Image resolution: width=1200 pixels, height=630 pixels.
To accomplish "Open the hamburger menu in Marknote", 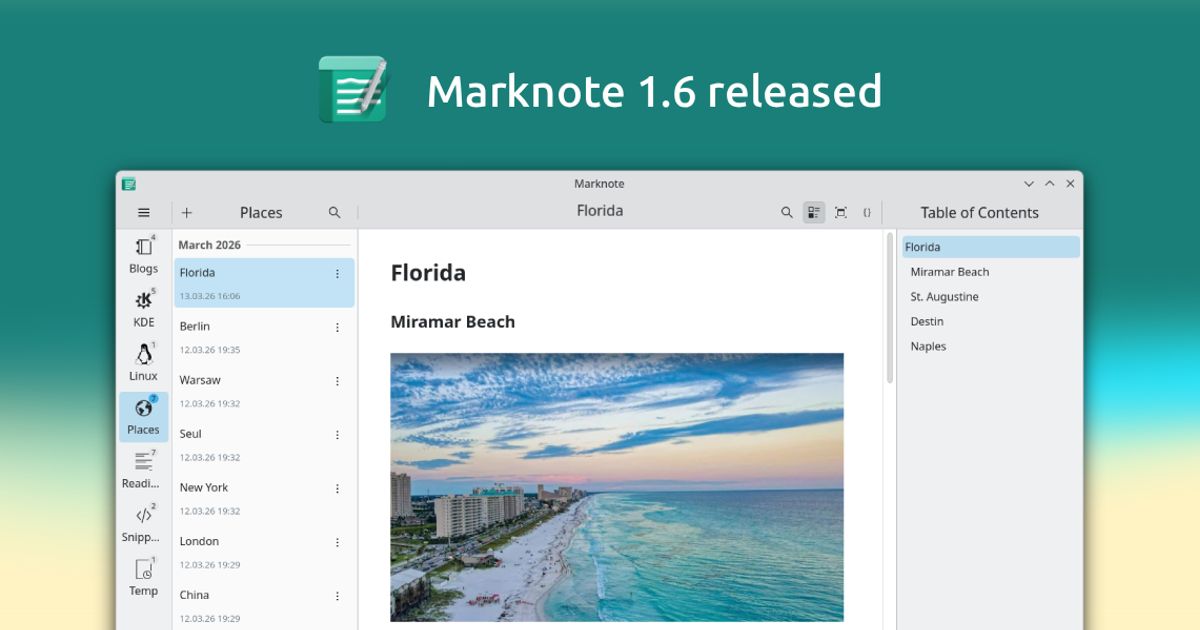I will click(144, 212).
